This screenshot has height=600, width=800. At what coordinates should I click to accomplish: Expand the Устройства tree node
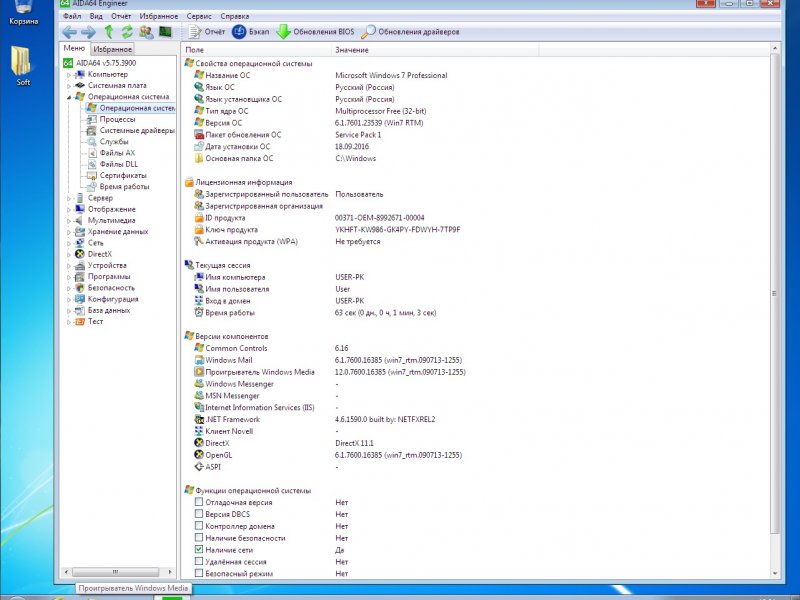pyautogui.click(x=69, y=265)
